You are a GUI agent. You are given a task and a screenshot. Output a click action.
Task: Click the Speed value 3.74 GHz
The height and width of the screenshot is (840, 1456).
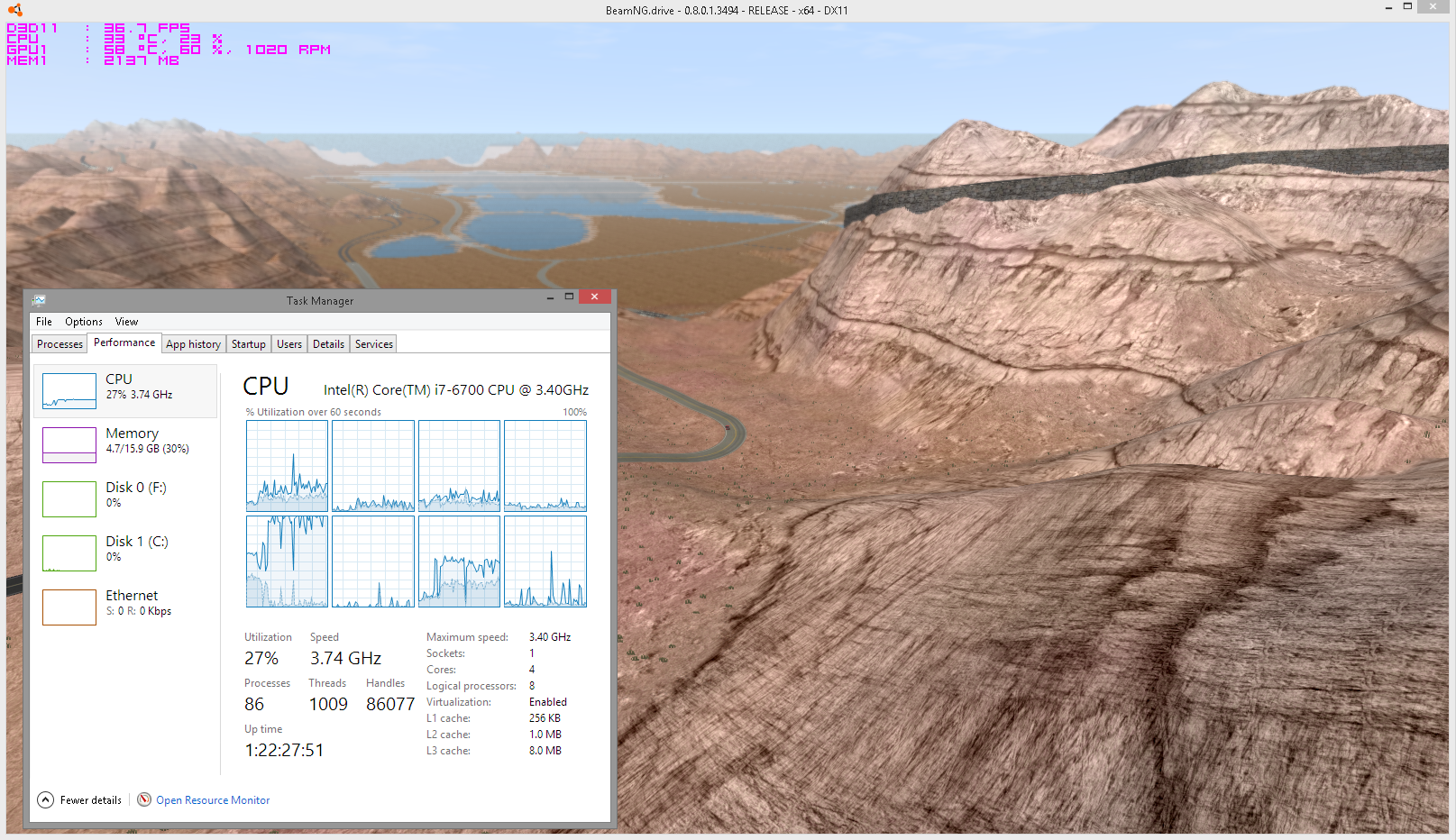(x=345, y=659)
